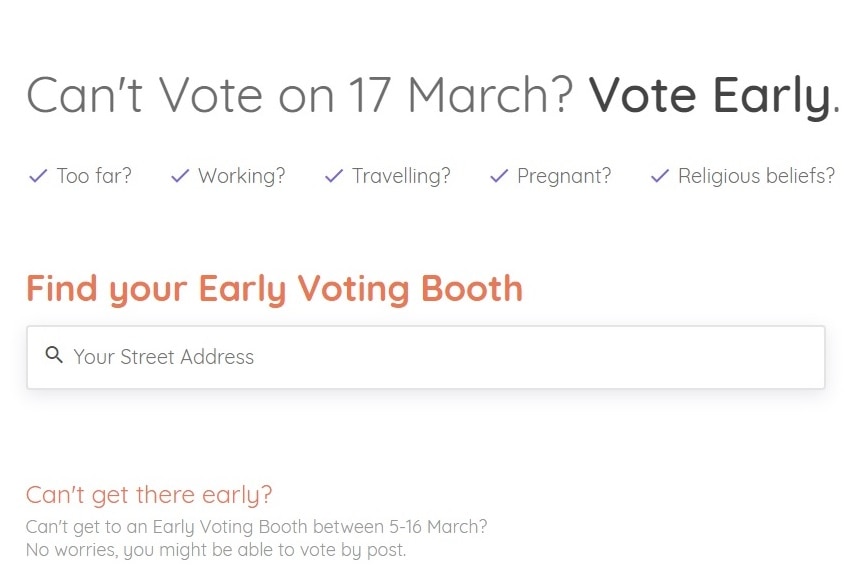Image resolution: width=854 pixels, height=567 pixels.
Task: Select the Too far? reason text
Action: pyautogui.click(x=94, y=176)
